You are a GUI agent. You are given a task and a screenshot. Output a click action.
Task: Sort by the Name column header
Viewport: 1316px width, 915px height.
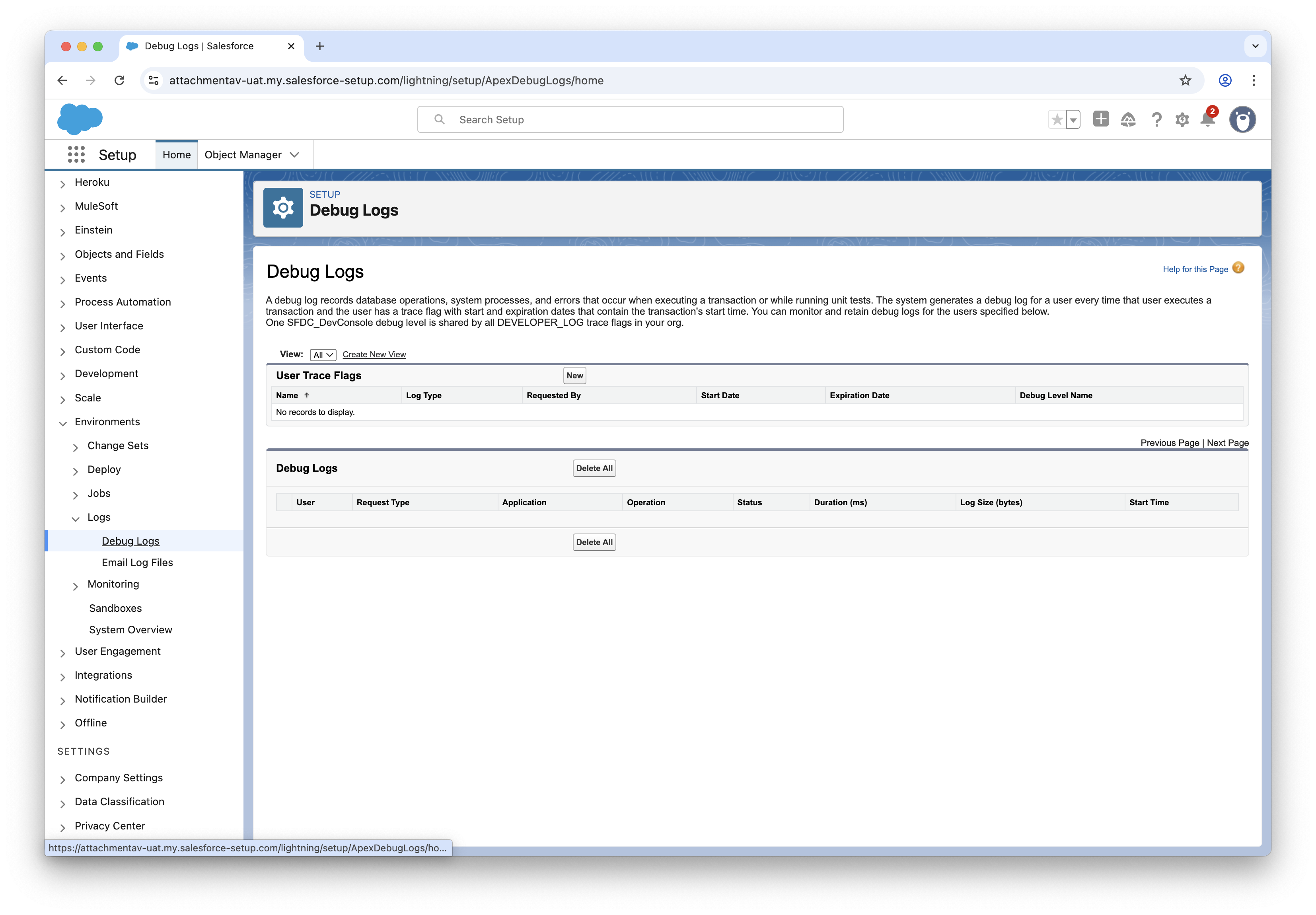(287, 395)
